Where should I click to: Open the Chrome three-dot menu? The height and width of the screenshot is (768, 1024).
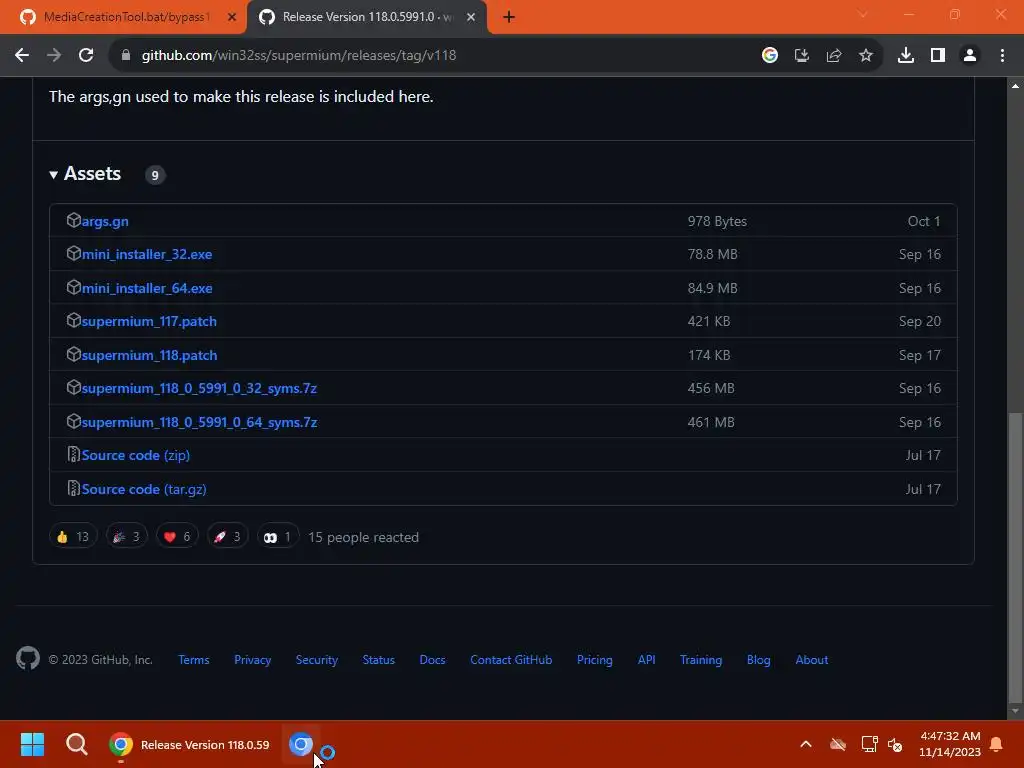1002,56
